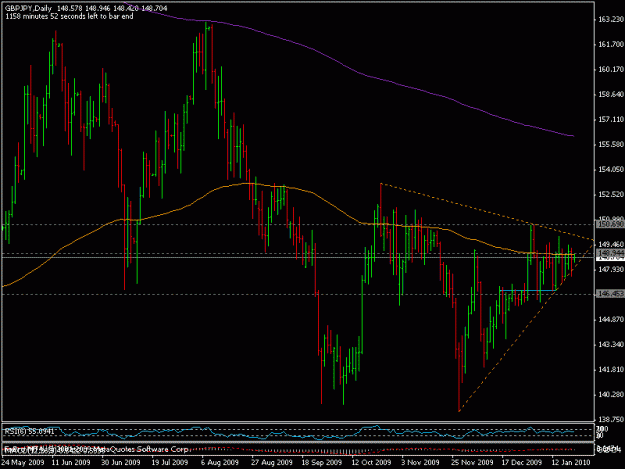Click the 18 Sep 2009 date label
The image size is (625, 469).
click(x=322, y=463)
